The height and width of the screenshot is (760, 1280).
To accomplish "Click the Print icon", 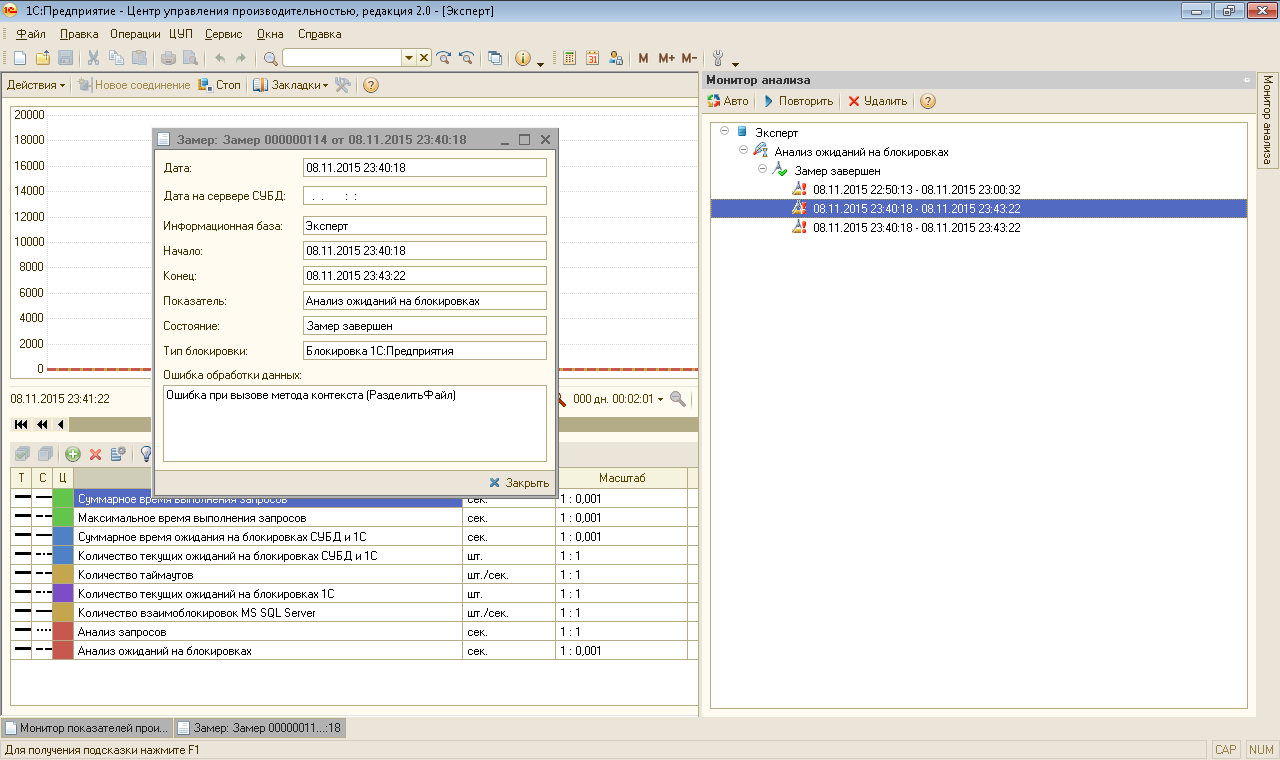I will (168, 58).
